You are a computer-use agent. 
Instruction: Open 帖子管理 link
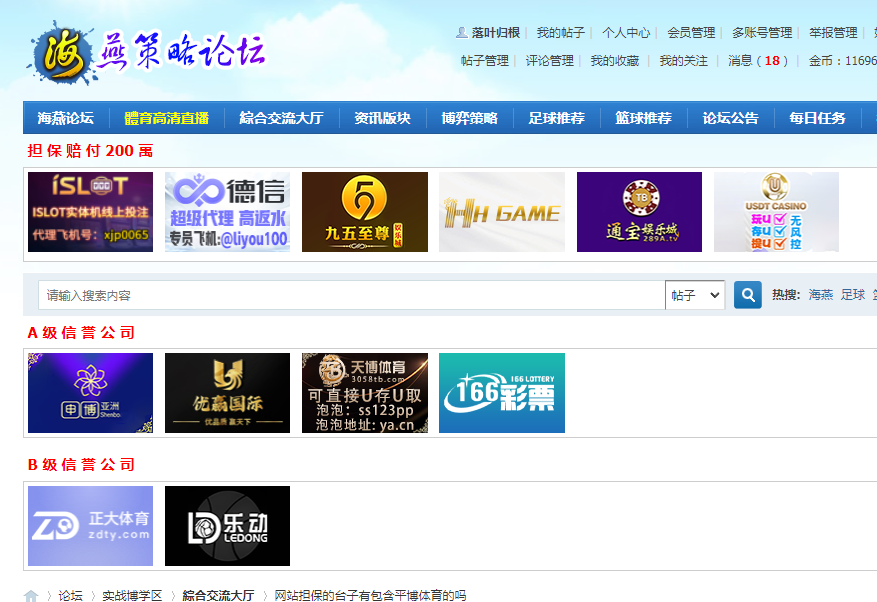(484, 60)
